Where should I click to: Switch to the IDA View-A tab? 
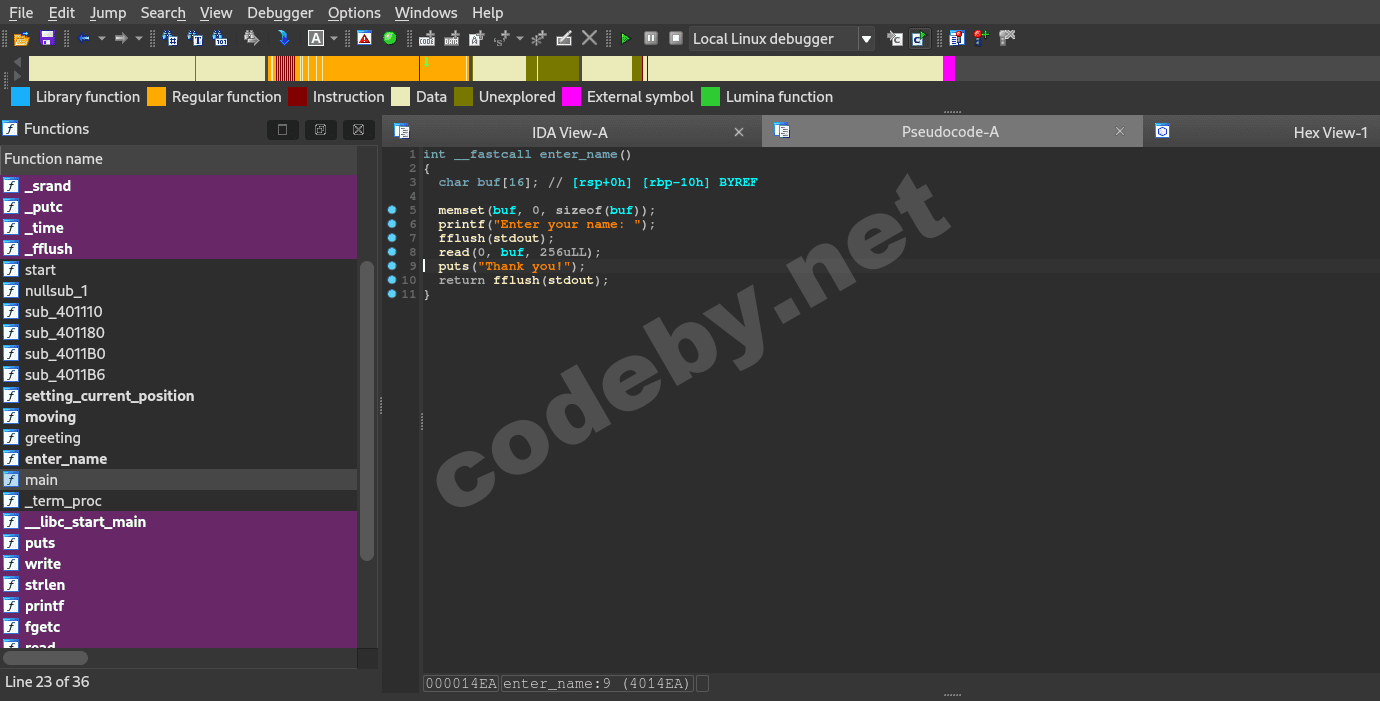pos(569,132)
